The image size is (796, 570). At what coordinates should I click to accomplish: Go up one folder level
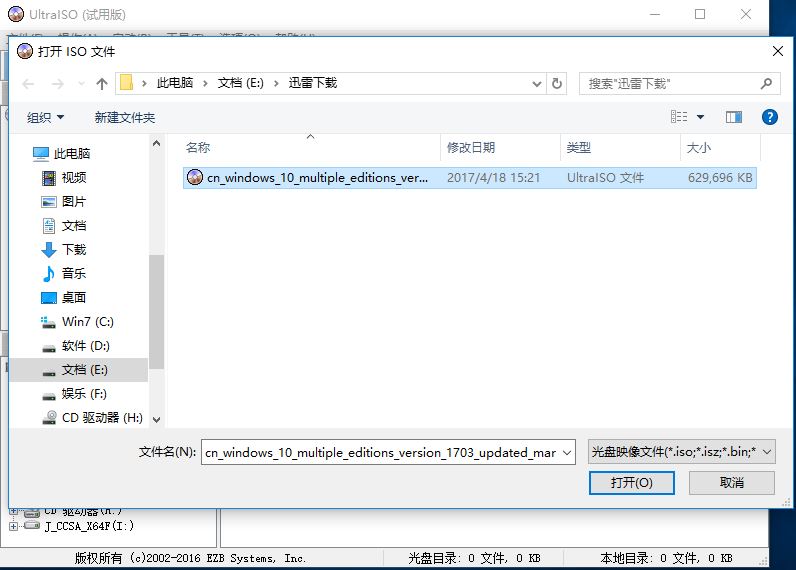tap(102, 84)
